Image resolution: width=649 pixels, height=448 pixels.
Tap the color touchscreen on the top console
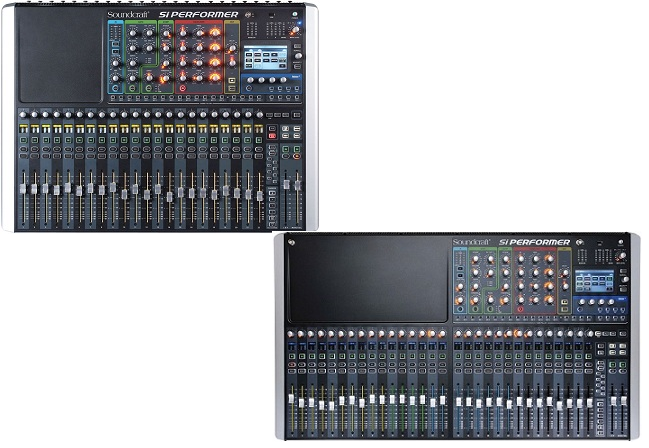click(x=265, y=57)
